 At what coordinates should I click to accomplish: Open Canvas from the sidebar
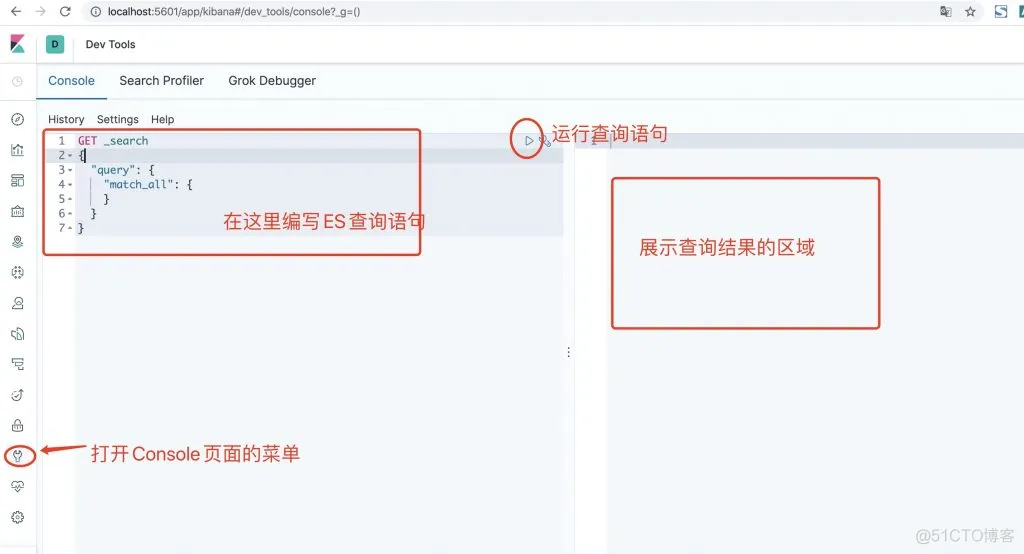(x=18, y=211)
